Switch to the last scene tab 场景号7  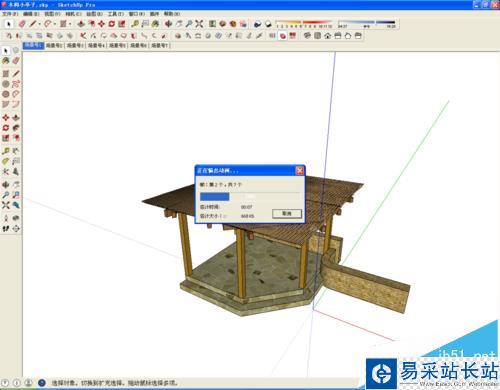tap(160, 45)
